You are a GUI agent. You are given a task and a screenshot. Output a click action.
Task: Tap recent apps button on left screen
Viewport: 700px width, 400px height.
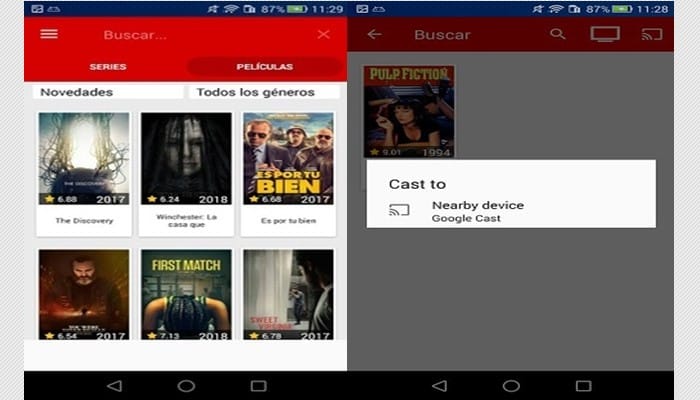pyautogui.click(x=258, y=386)
